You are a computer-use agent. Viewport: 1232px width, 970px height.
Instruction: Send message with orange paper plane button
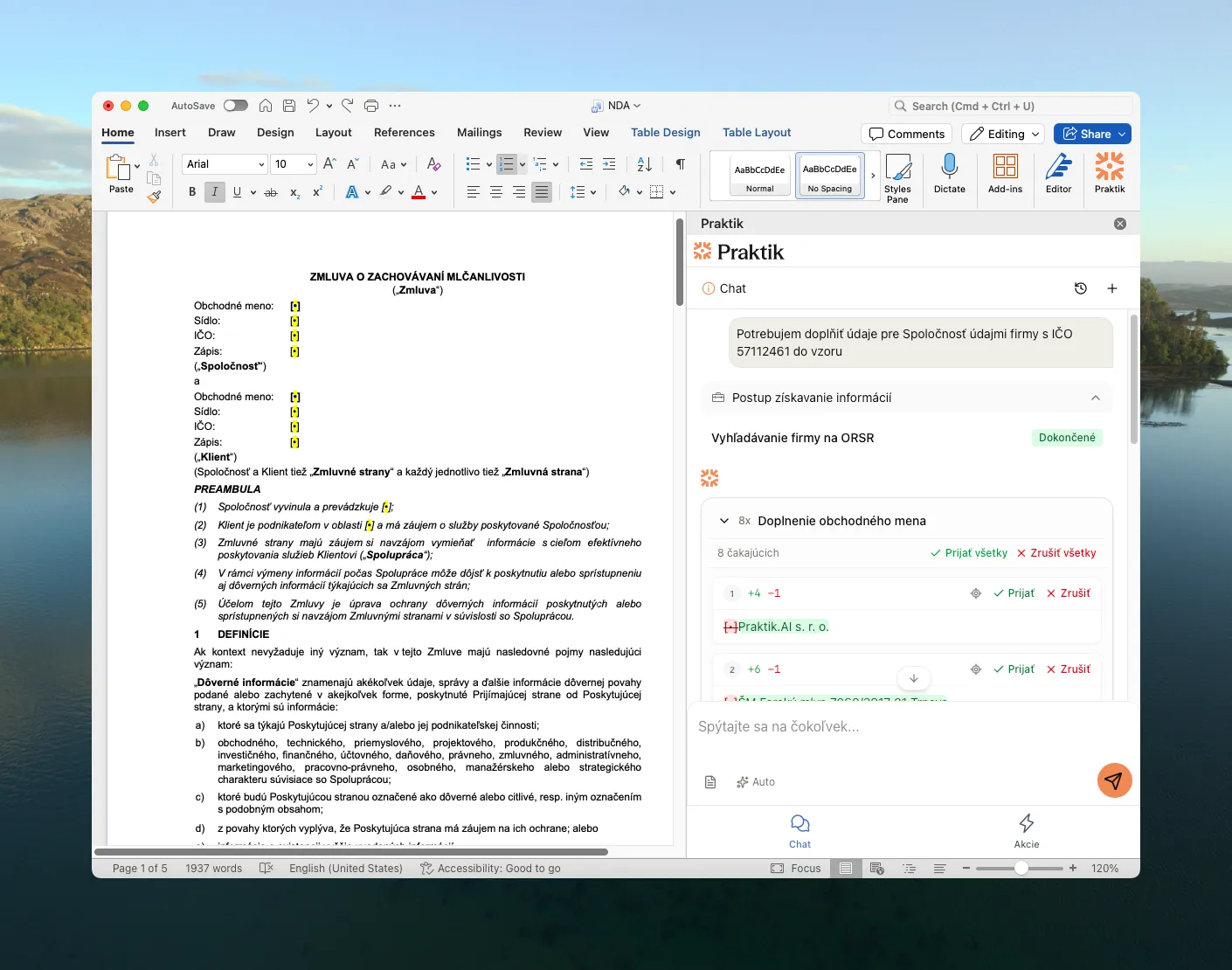click(x=1114, y=780)
